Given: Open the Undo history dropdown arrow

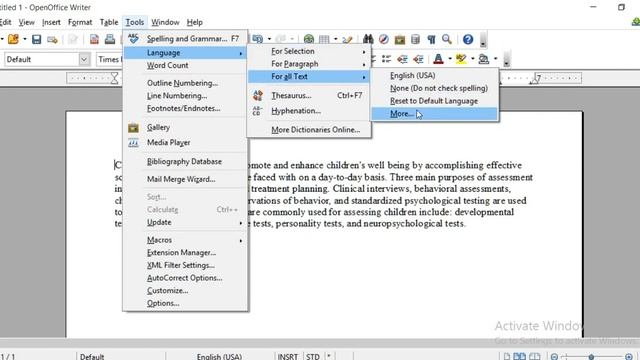Looking at the screenshot, I should pyautogui.click(x=269, y=39).
